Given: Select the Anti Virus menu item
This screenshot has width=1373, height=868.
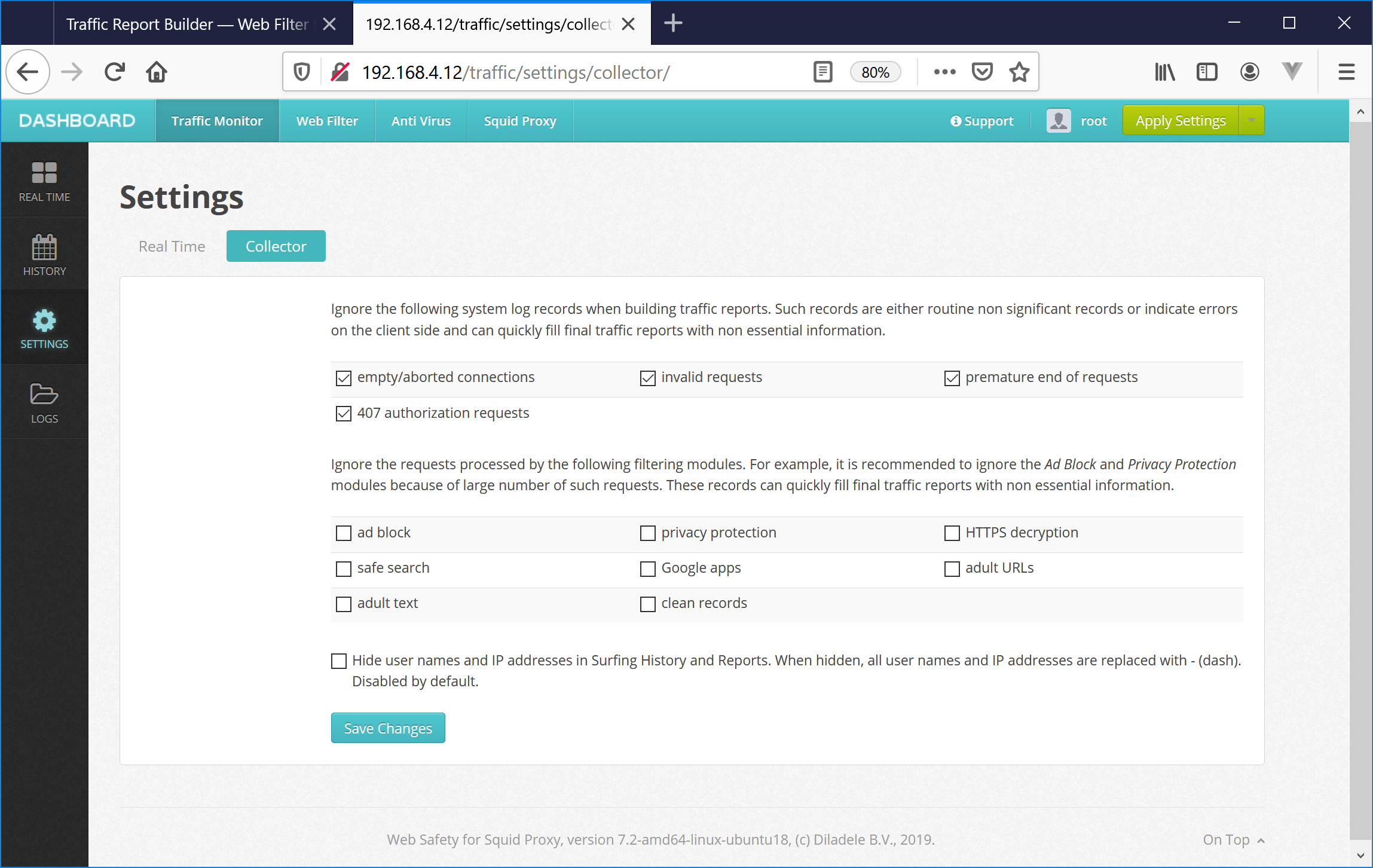Looking at the screenshot, I should click(421, 120).
